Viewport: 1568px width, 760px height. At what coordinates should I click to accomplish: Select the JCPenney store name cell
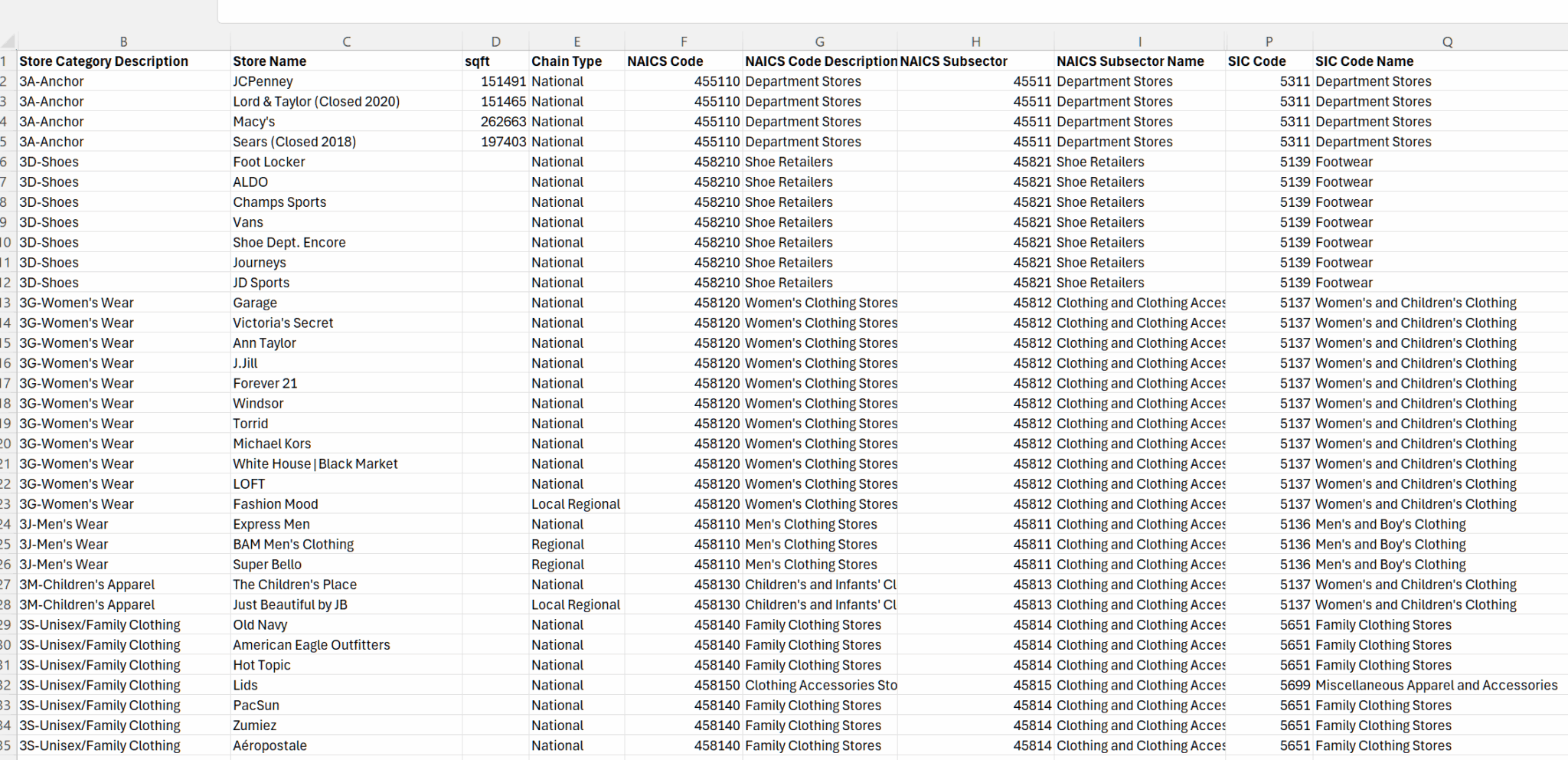(263, 81)
